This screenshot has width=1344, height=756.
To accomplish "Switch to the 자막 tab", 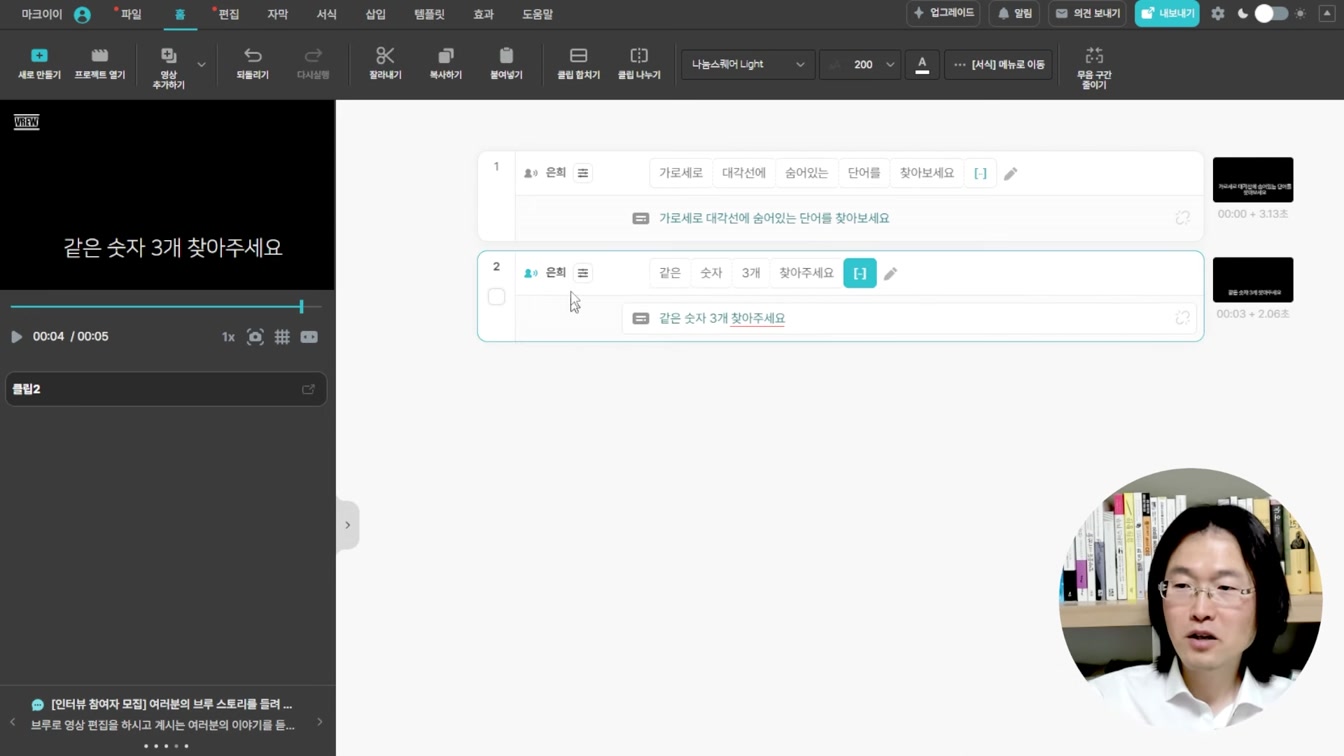I will [278, 14].
